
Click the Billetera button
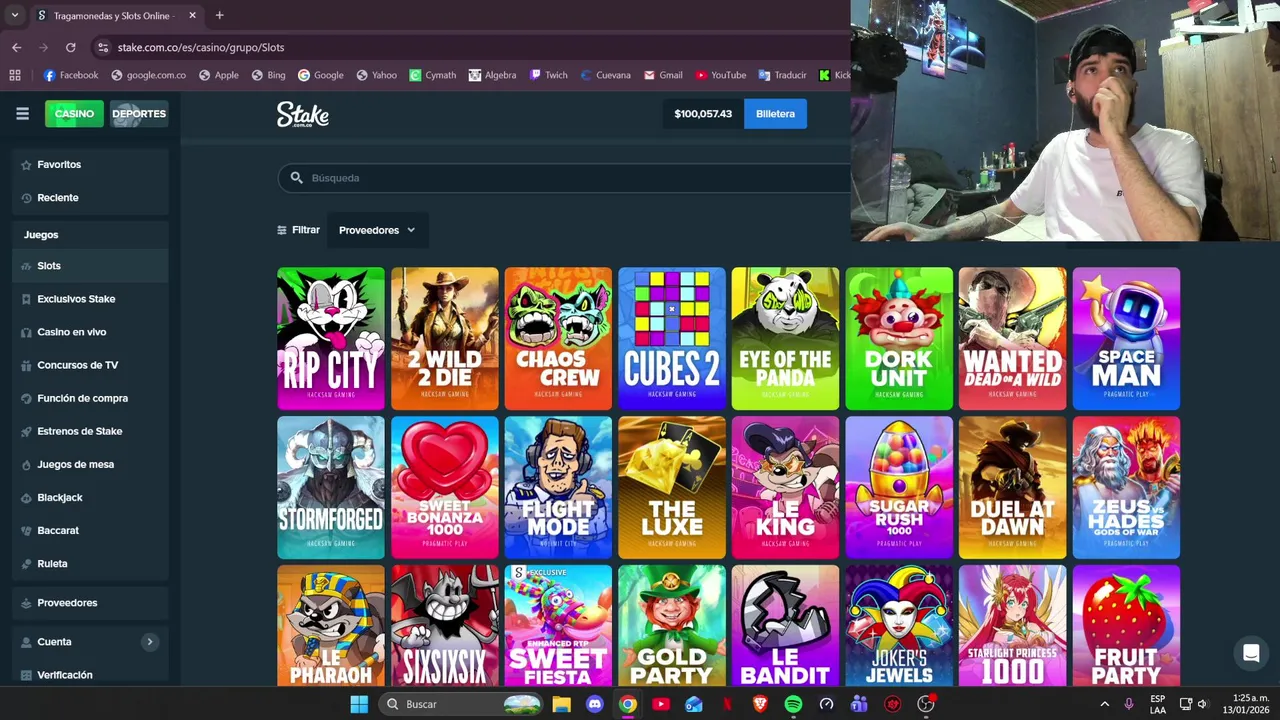tap(775, 114)
